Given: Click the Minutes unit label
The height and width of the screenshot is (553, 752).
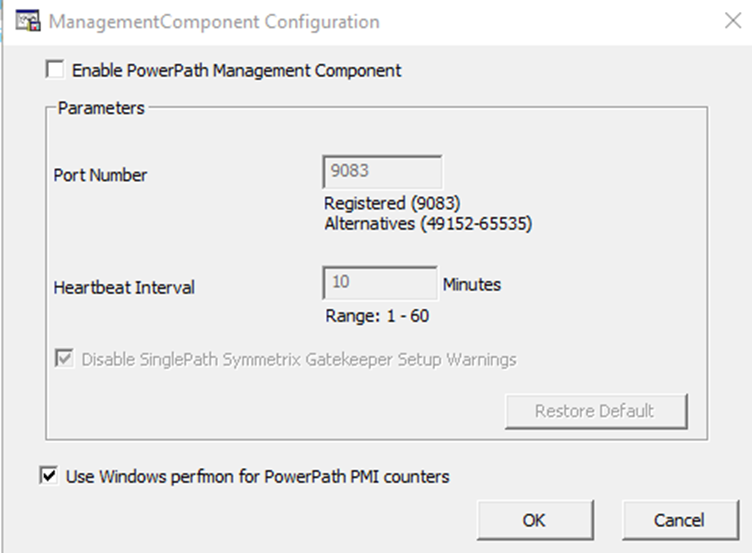Looking at the screenshot, I should [471, 284].
